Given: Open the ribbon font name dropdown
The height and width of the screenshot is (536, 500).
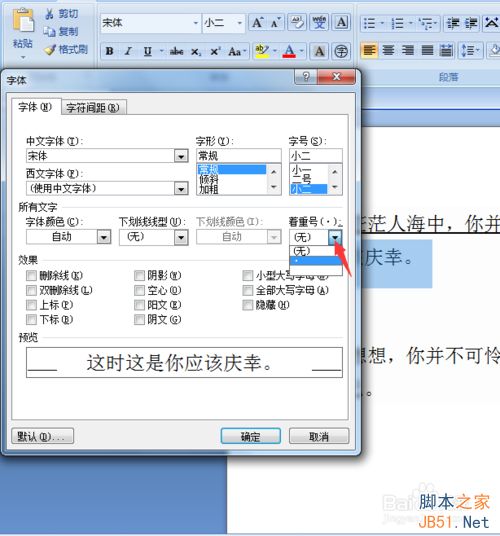Looking at the screenshot, I should 195,23.
